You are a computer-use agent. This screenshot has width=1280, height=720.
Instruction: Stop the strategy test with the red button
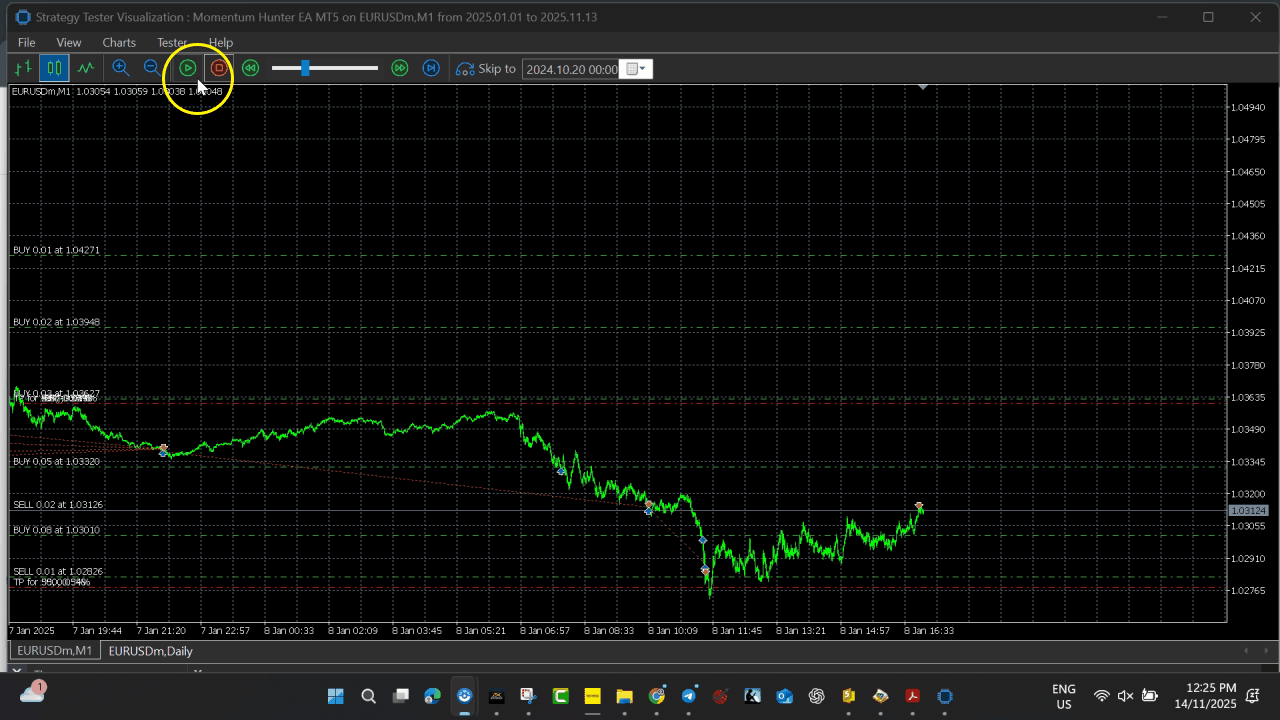click(219, 68)
